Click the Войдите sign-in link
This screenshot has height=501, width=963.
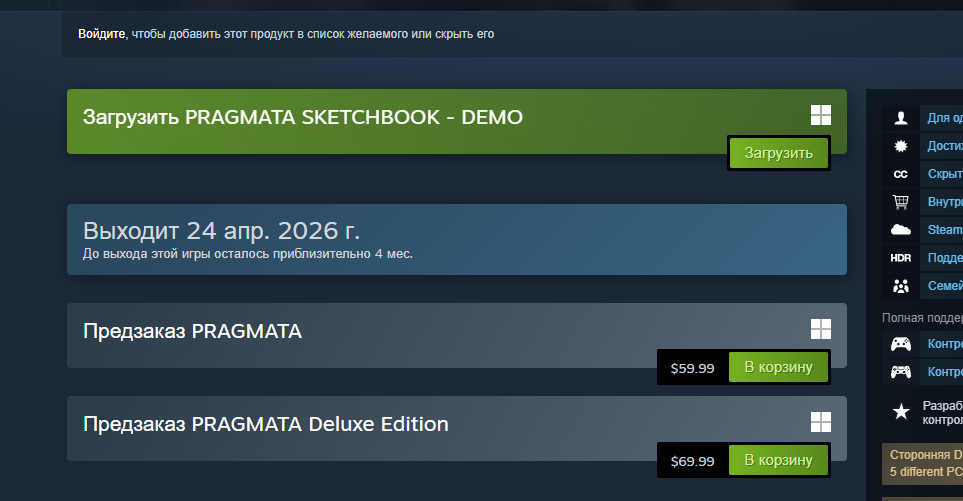coord(102,34)
